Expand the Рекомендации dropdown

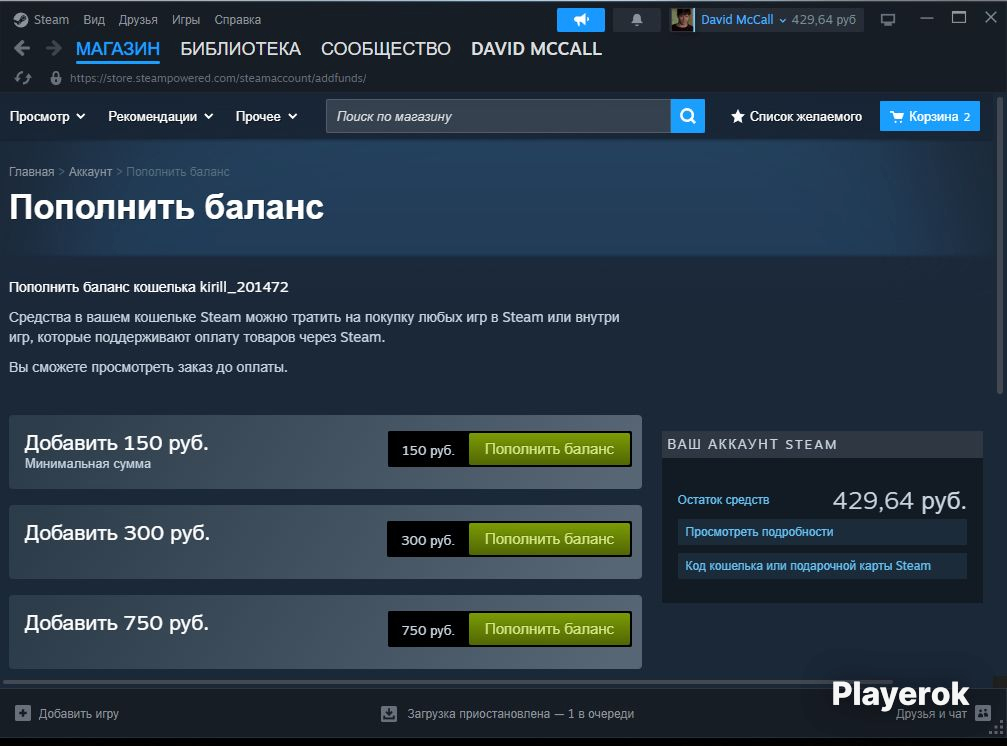(161, 116)
